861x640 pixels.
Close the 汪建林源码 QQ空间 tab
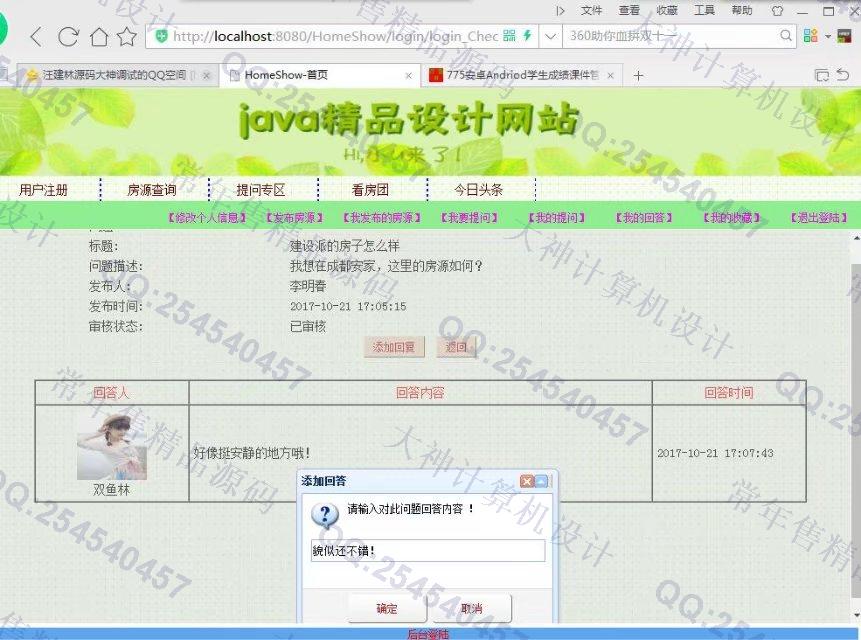pos(206,76)
